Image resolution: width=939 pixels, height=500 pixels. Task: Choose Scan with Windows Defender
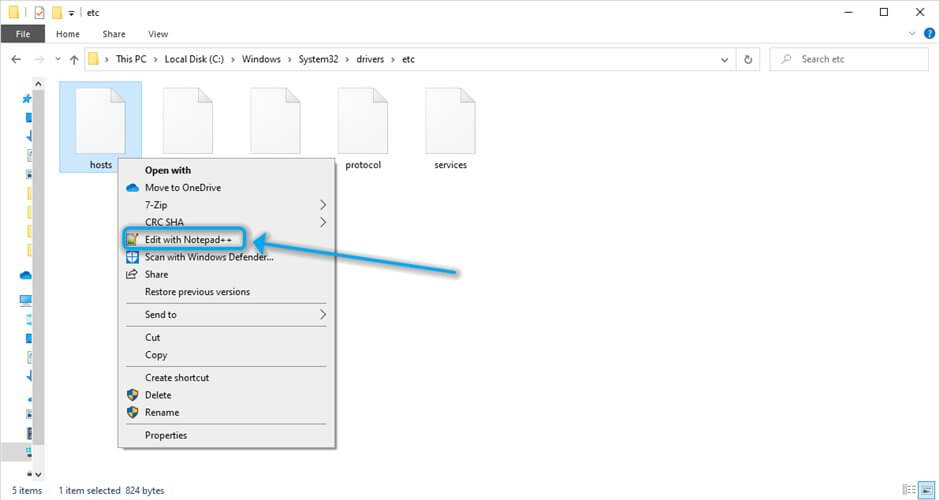pos(209,257)
